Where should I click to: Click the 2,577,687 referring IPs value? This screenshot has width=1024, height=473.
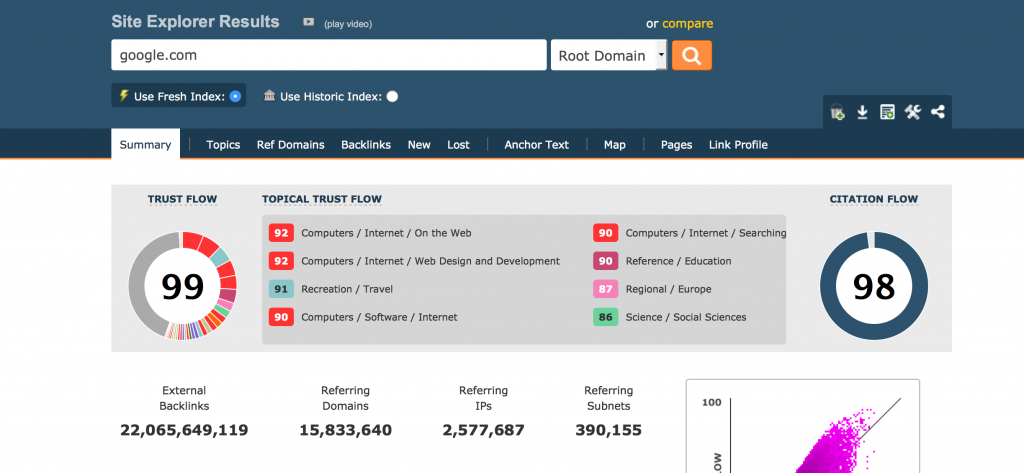(483, 430)
